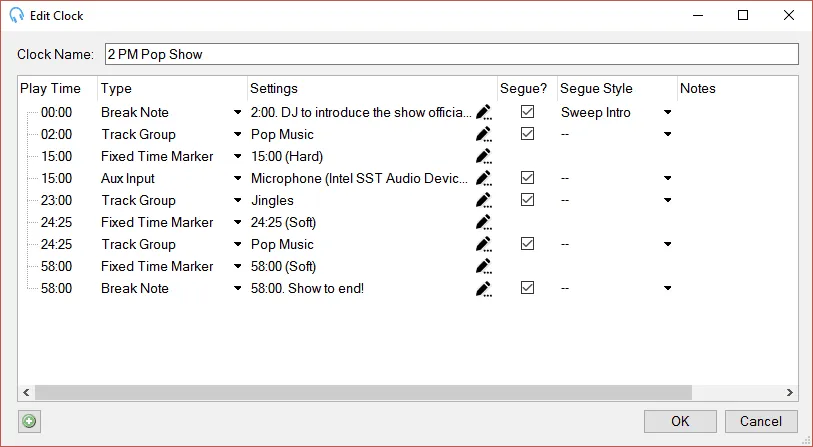Open the Sweep Intro segue style dropdown
Screen dimensions: 813x447
(668, 113)
